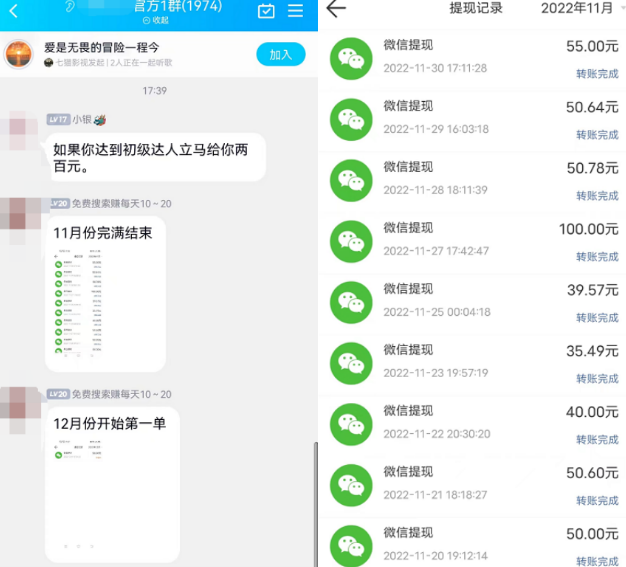Open the 2022年11月 month selector
Image resolution: width=626 pixels, height=567 pixels.
pos(578,9)
